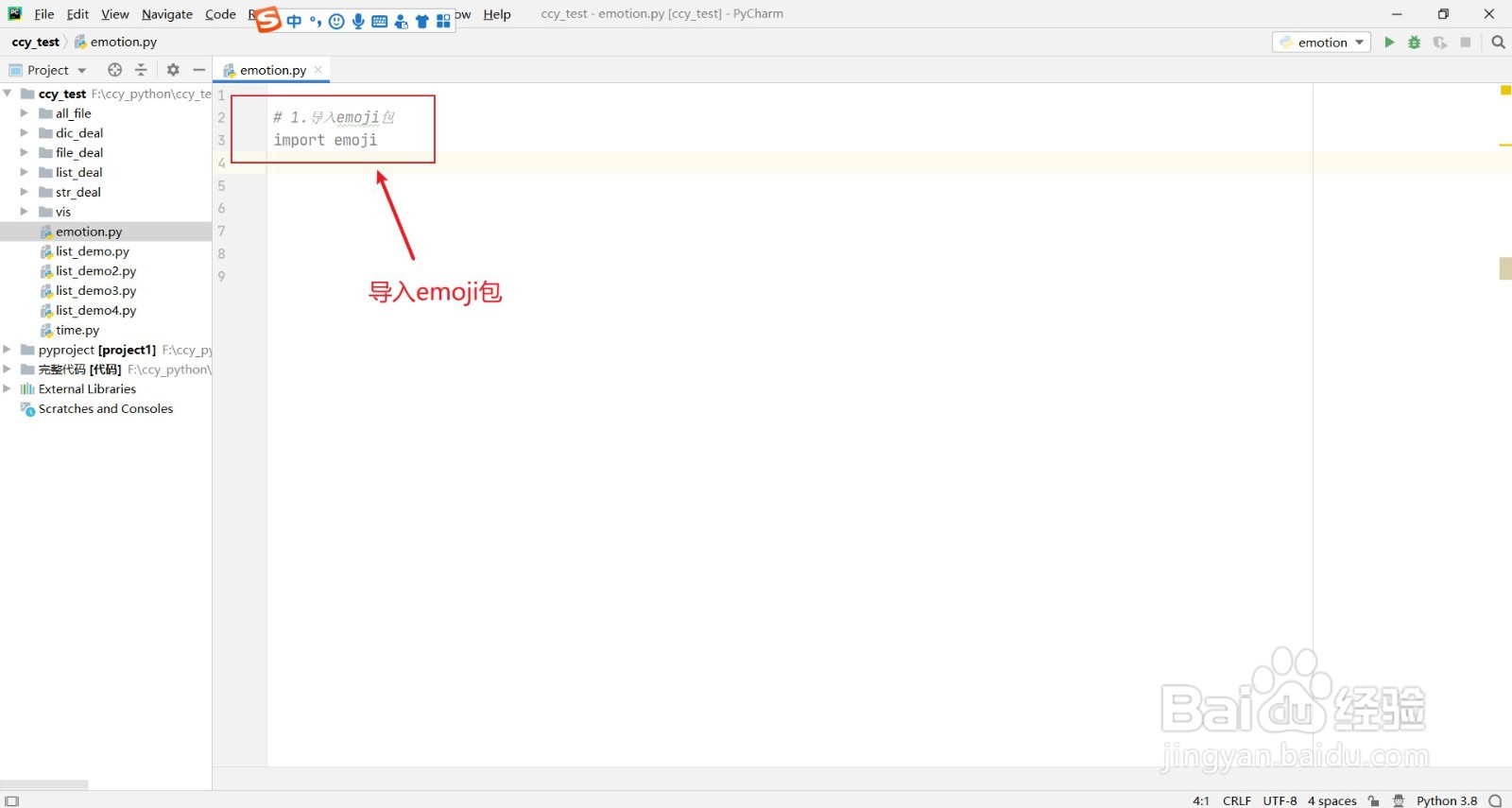Screen dimensions: 1512x808
Task: Change line separator CRLF in status bar
Action: pyautogui.click(x=1237, y=800)
